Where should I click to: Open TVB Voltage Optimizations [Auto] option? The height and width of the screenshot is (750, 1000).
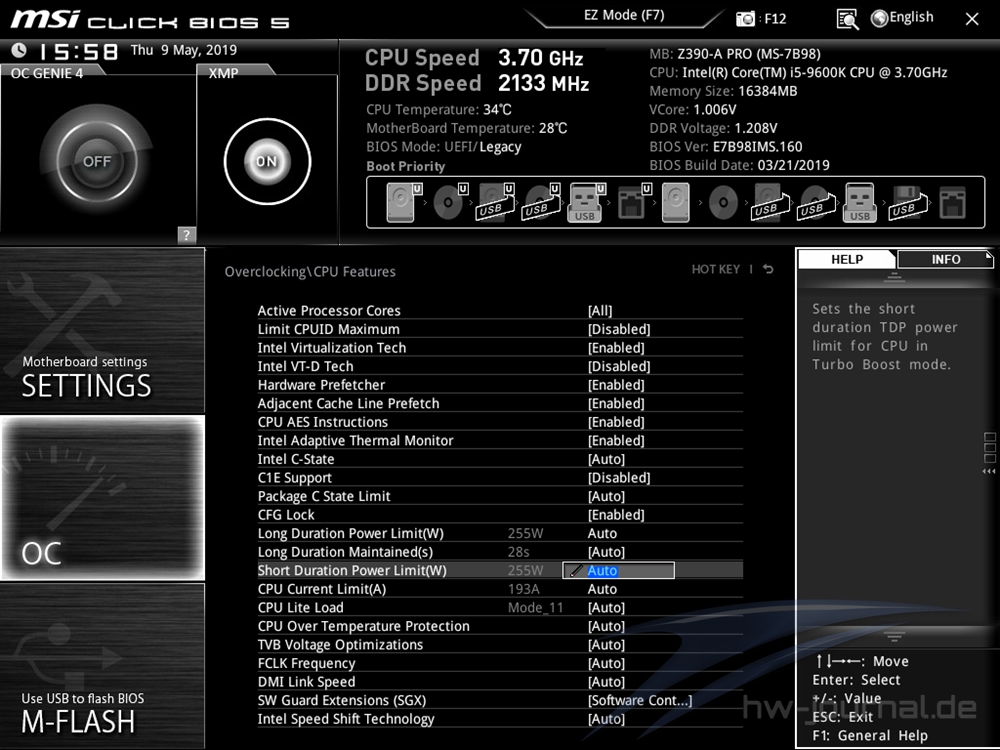coord(500,644)
